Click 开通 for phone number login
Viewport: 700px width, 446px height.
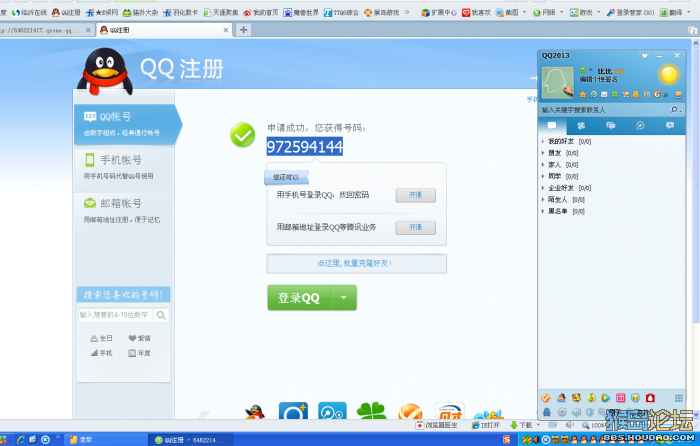416,195
